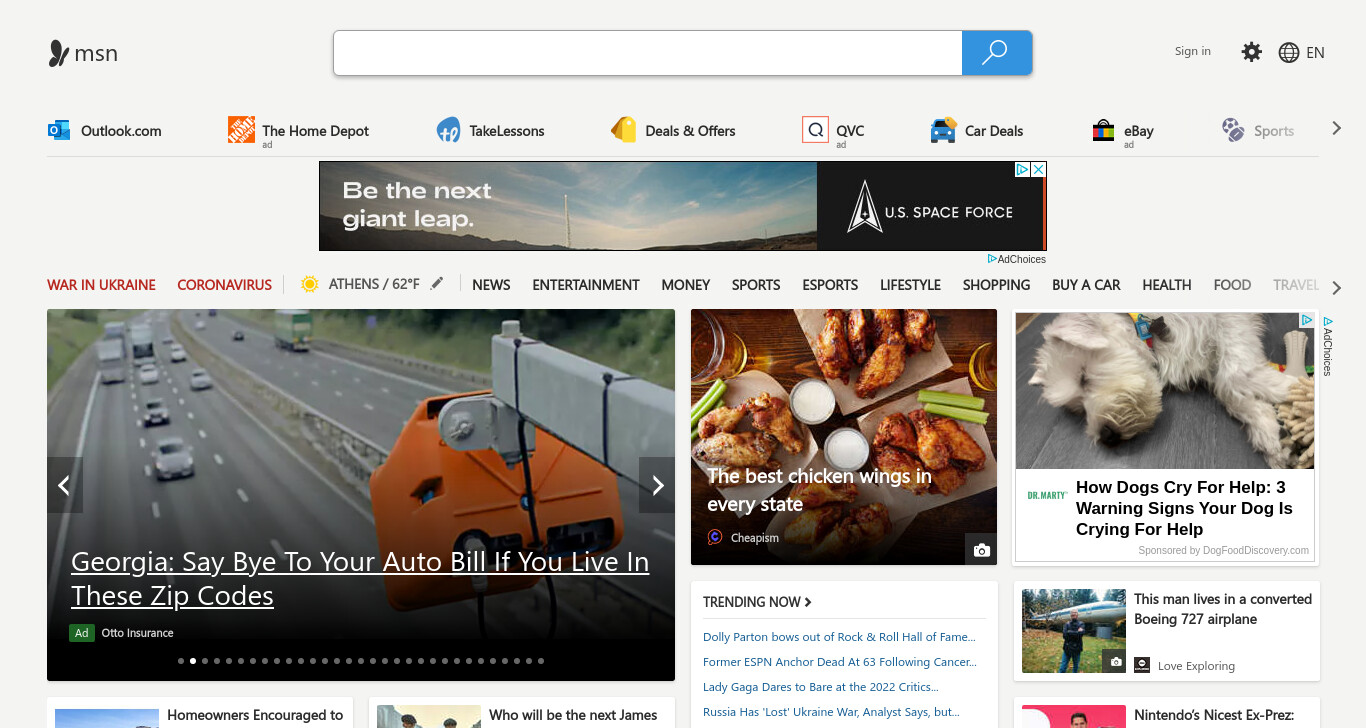Click Athens 62°F weather text
This screenshot has width=1366, height=728.
click(374, 284)
